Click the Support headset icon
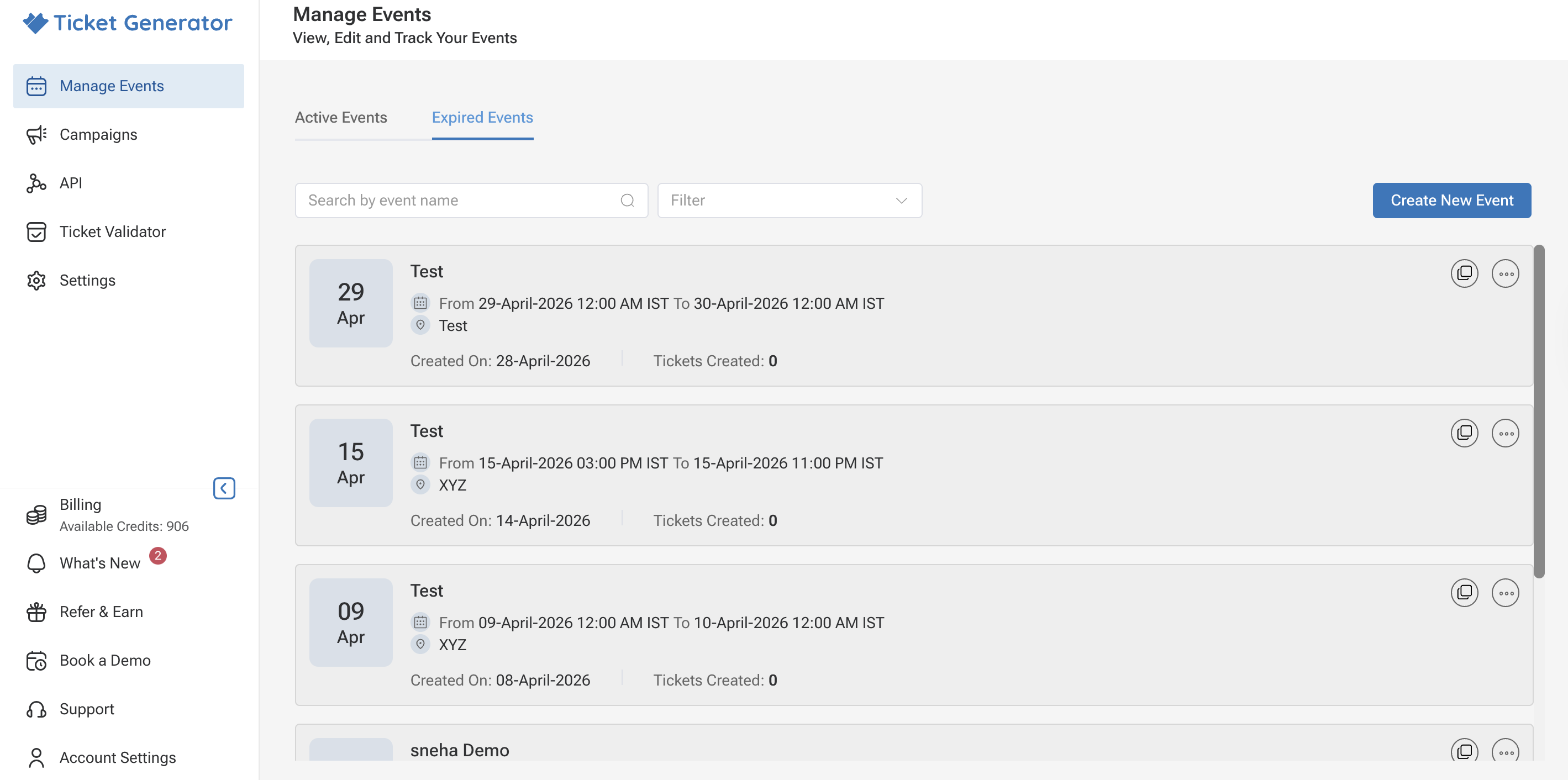The image size is (1568, 780). [x=36, y=709]
